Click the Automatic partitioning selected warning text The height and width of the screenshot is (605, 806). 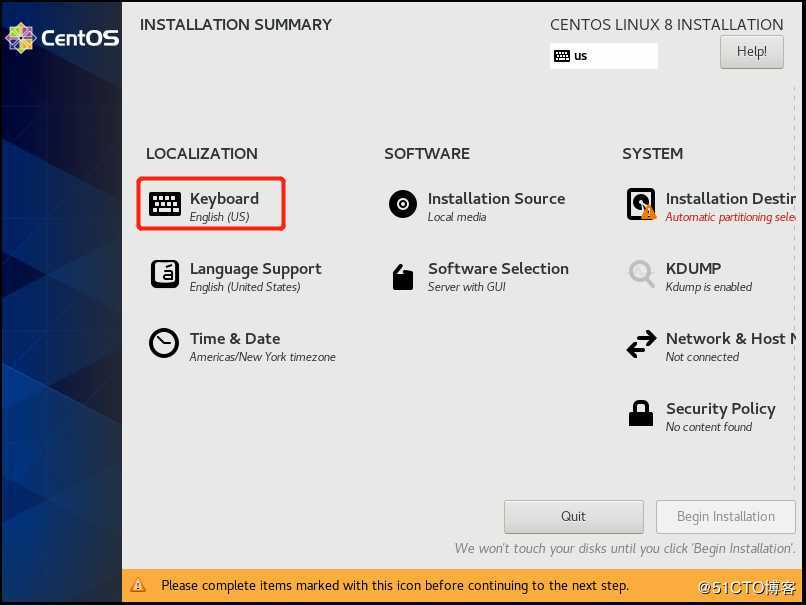(730, 217)
